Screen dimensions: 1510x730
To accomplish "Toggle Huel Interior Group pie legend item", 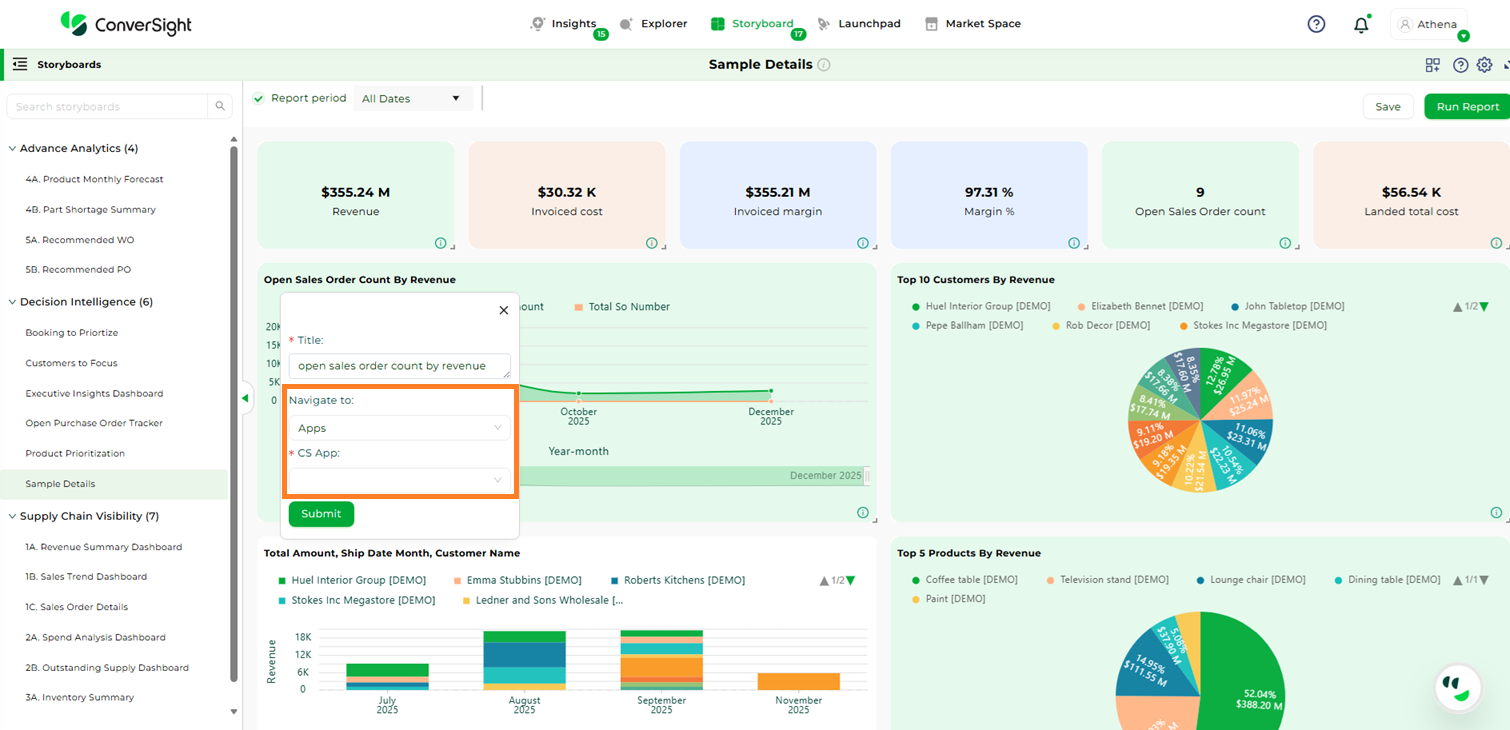I will point(964,306).
